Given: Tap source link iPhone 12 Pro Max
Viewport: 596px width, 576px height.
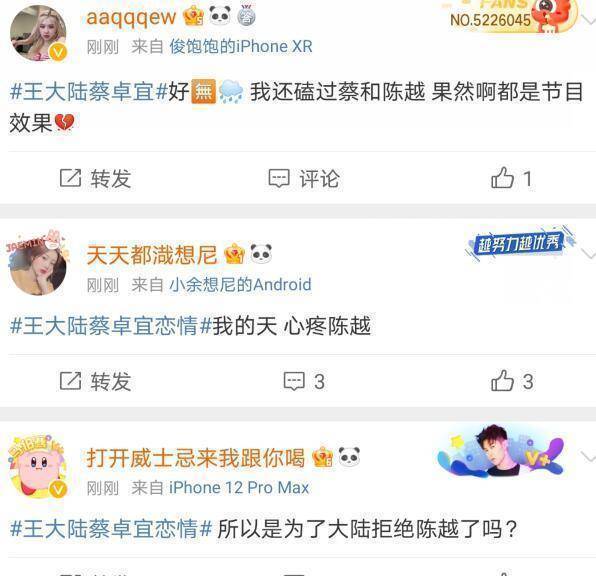Looking at the screenshot, I should [239, 488].
